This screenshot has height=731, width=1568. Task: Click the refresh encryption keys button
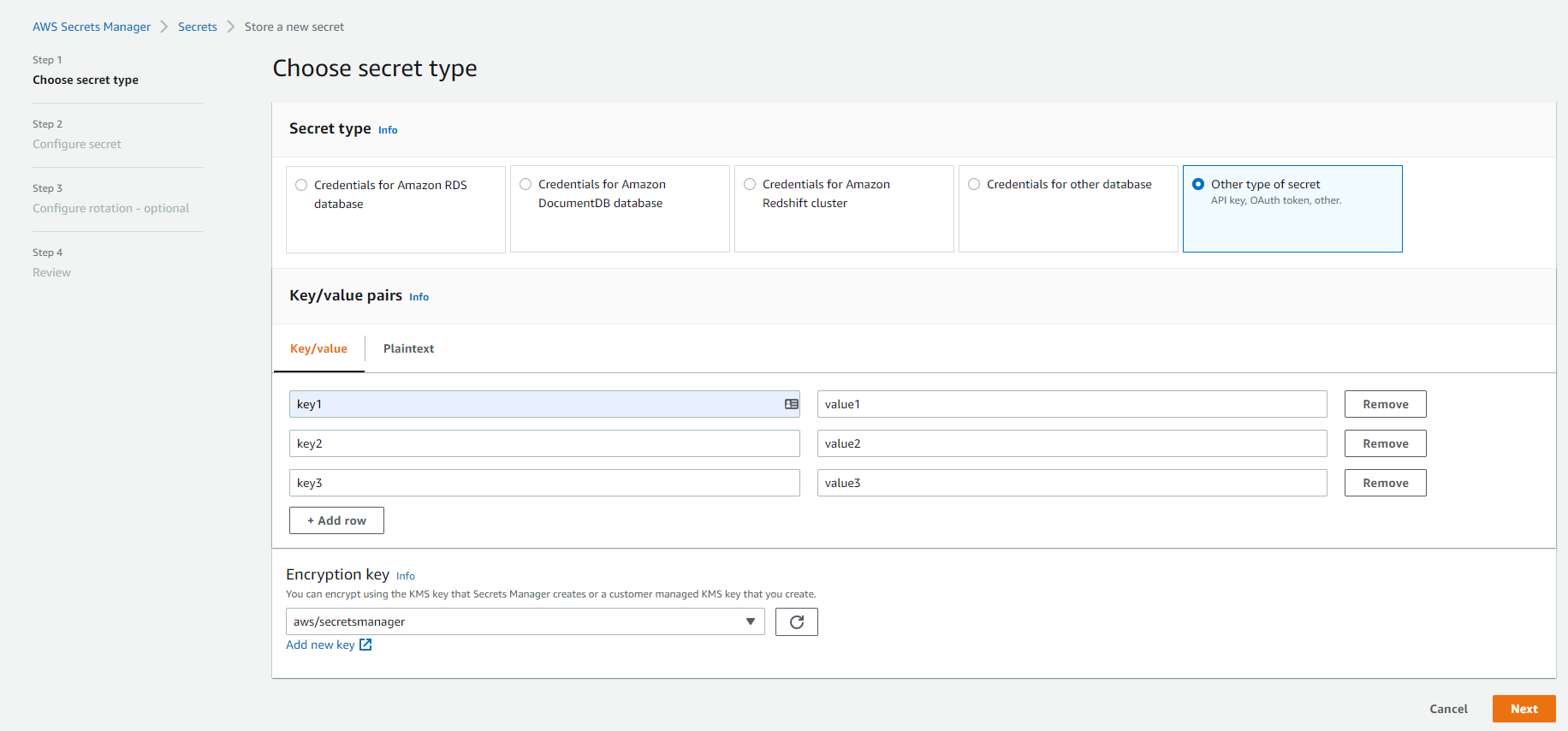797,622
